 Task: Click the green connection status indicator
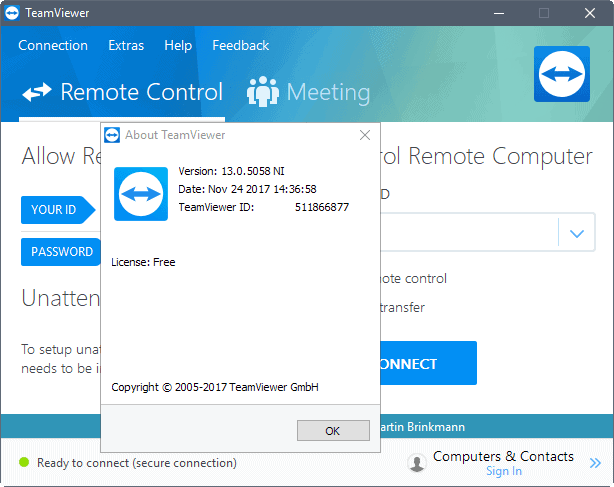(x=24, y=462)
